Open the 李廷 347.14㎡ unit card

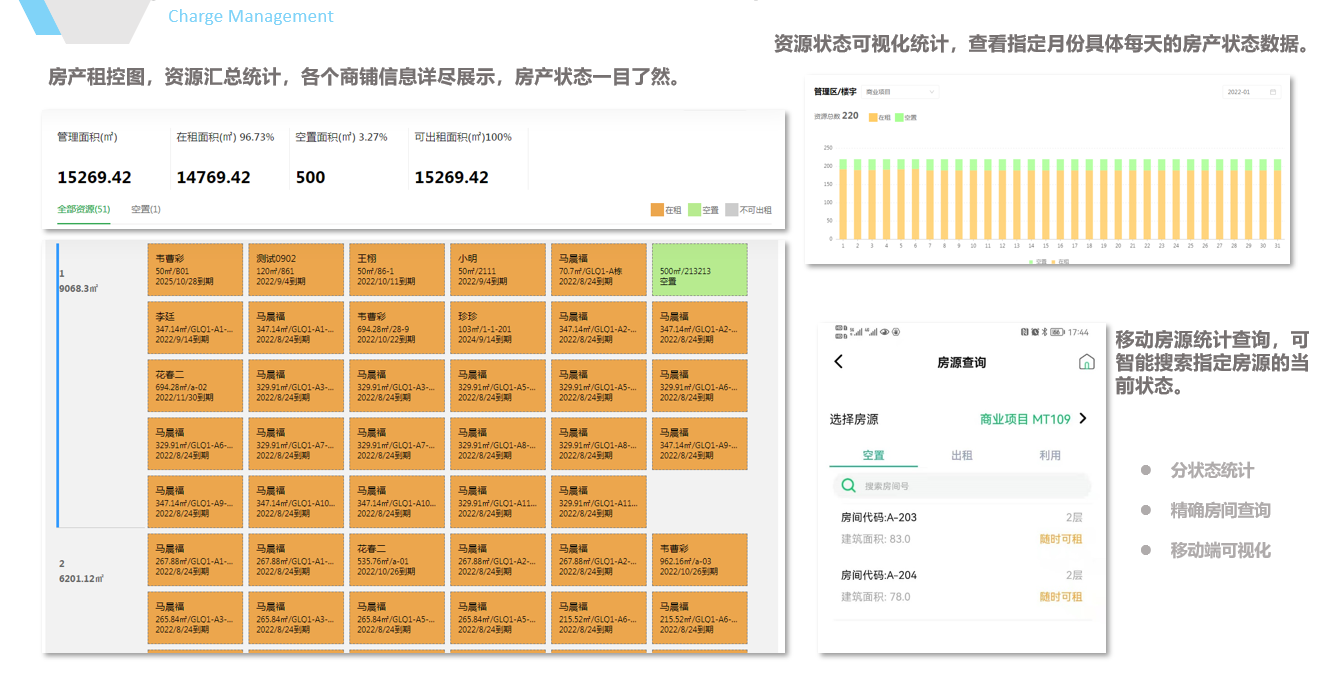coord(195,328)
